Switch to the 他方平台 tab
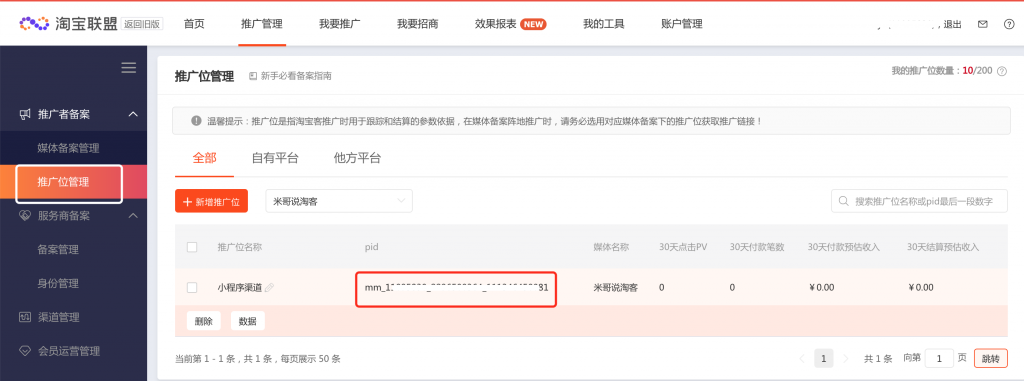The image size is (1024, 381). [357, 158]
